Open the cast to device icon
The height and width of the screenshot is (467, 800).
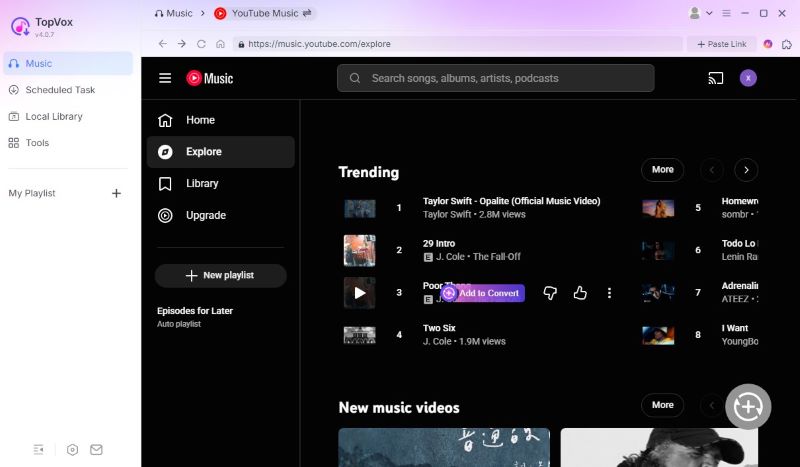point(716,78)
